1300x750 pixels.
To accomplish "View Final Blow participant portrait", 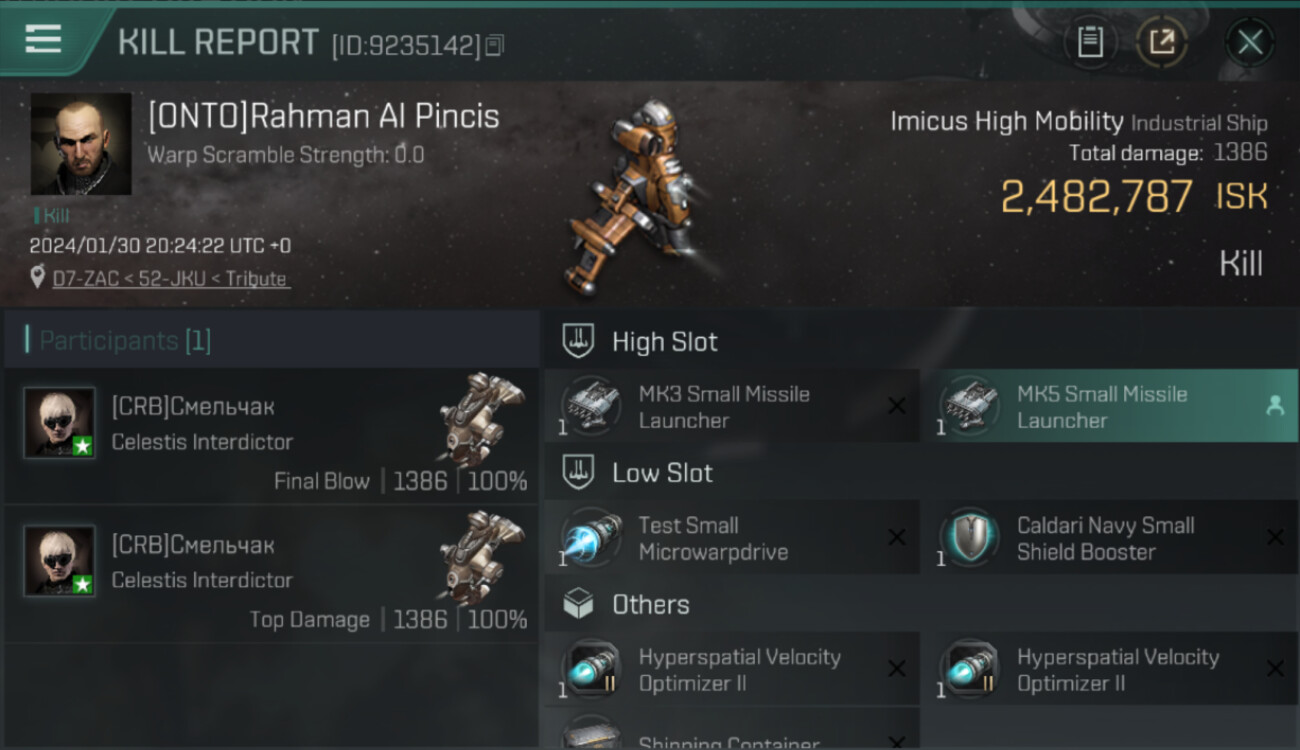I will pyautogui.click(x=60, y=423).
